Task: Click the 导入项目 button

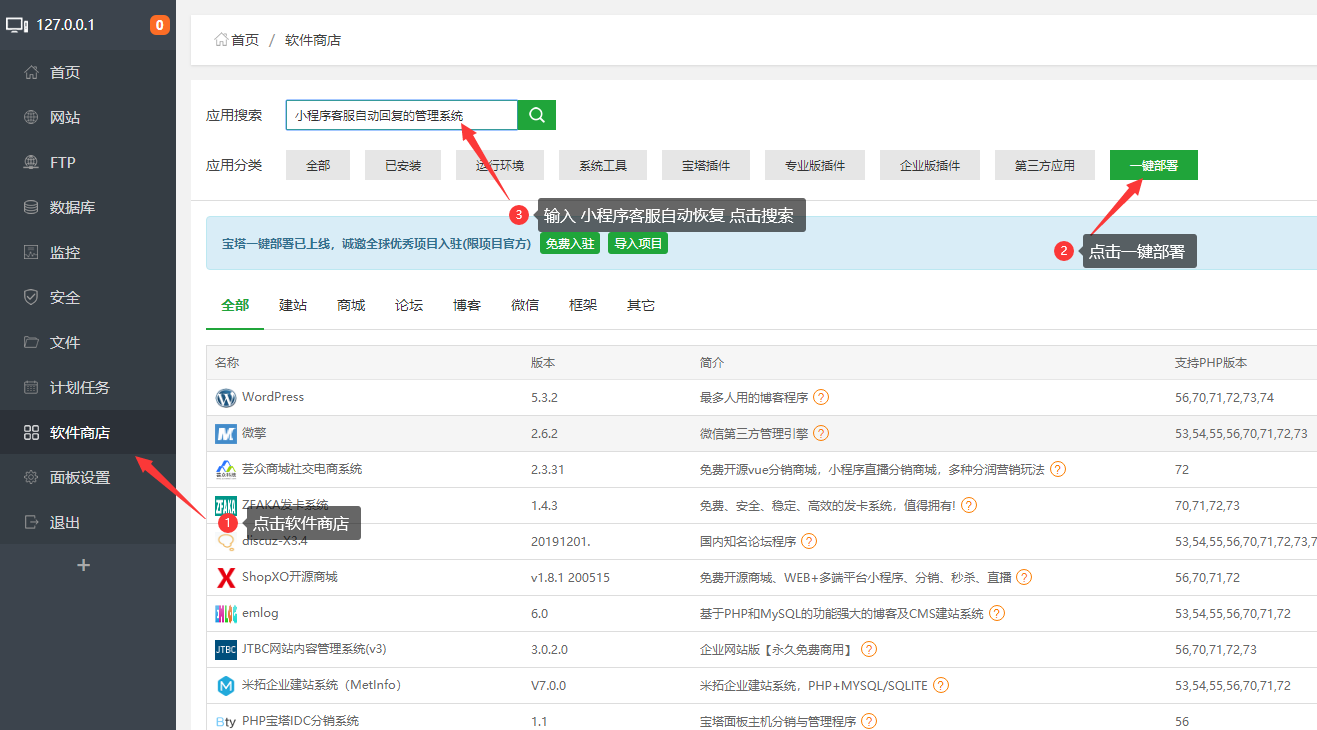Action: (638, 243)
